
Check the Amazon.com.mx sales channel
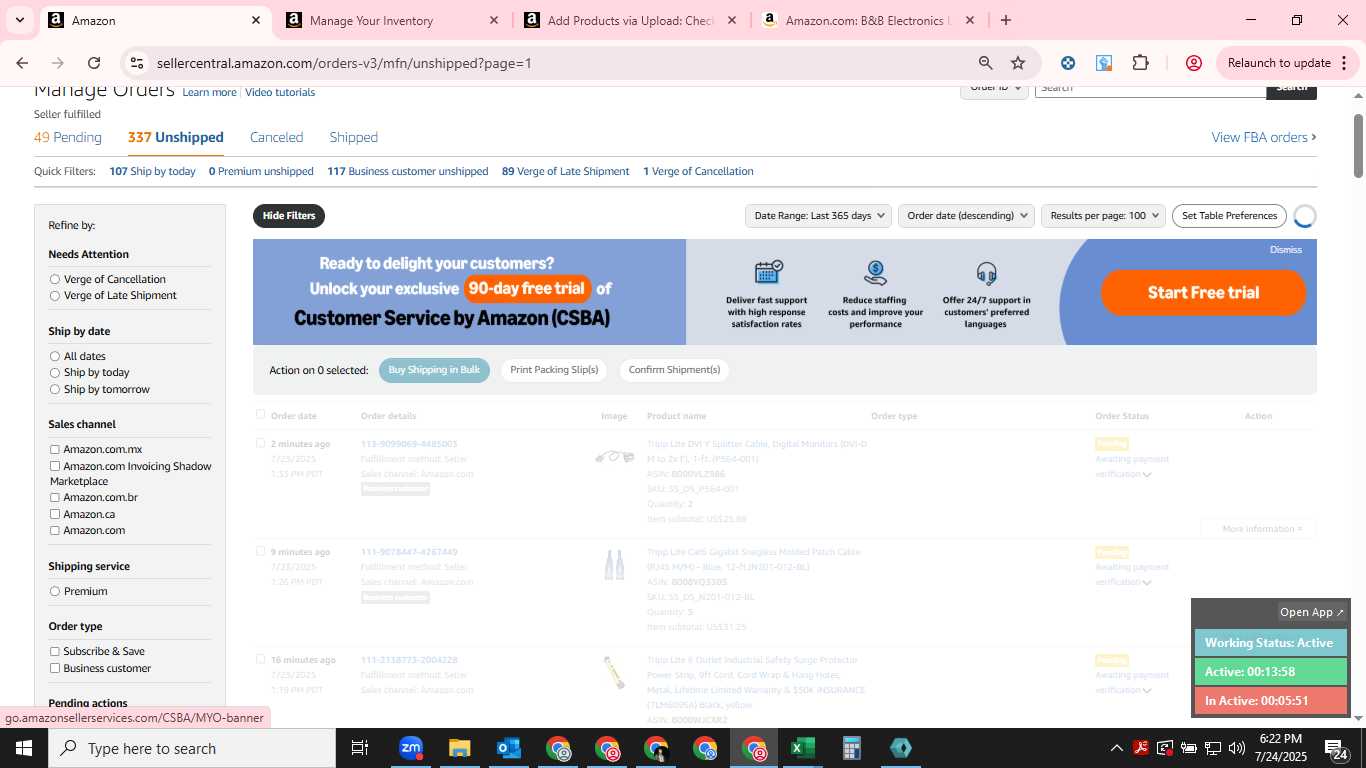coord(55,450)
